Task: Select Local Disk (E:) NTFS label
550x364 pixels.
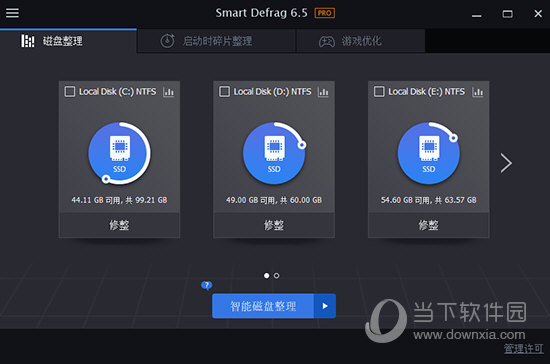Action: pos(427,92)
